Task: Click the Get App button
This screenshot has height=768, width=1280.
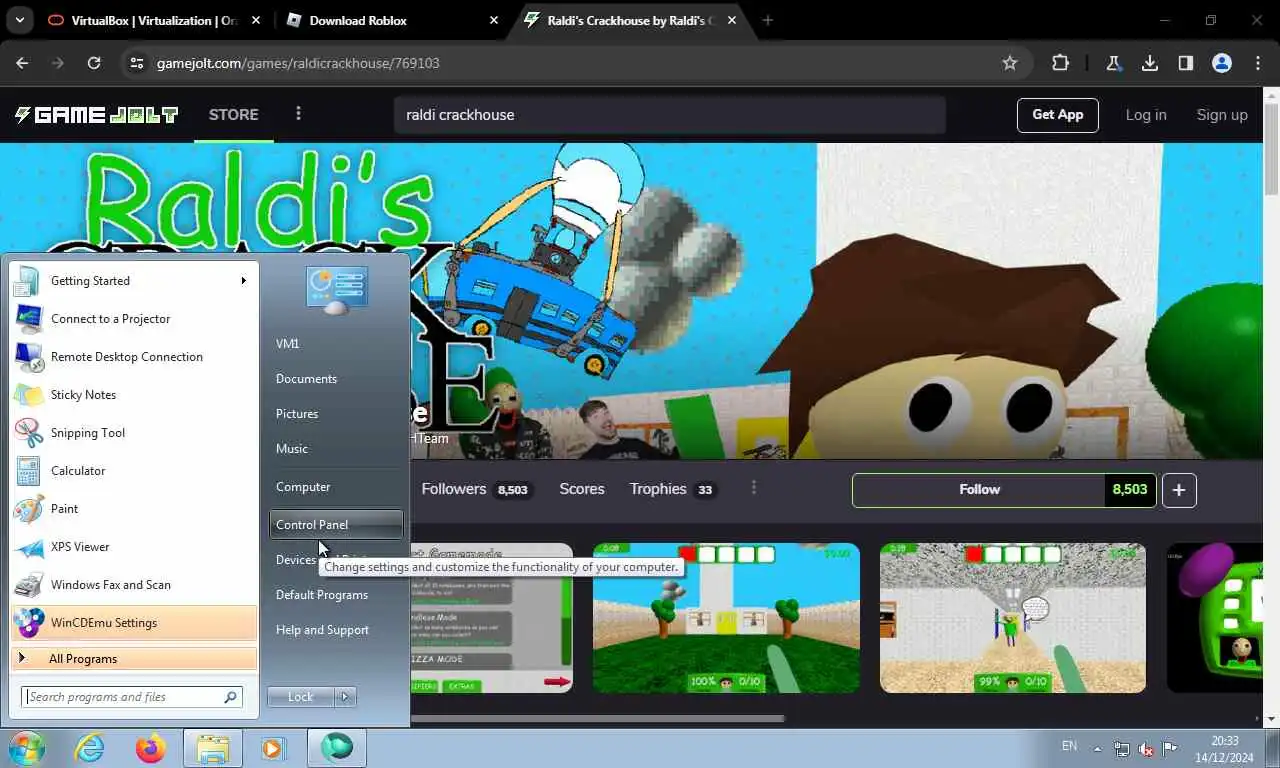Action: click(1058, 115)
